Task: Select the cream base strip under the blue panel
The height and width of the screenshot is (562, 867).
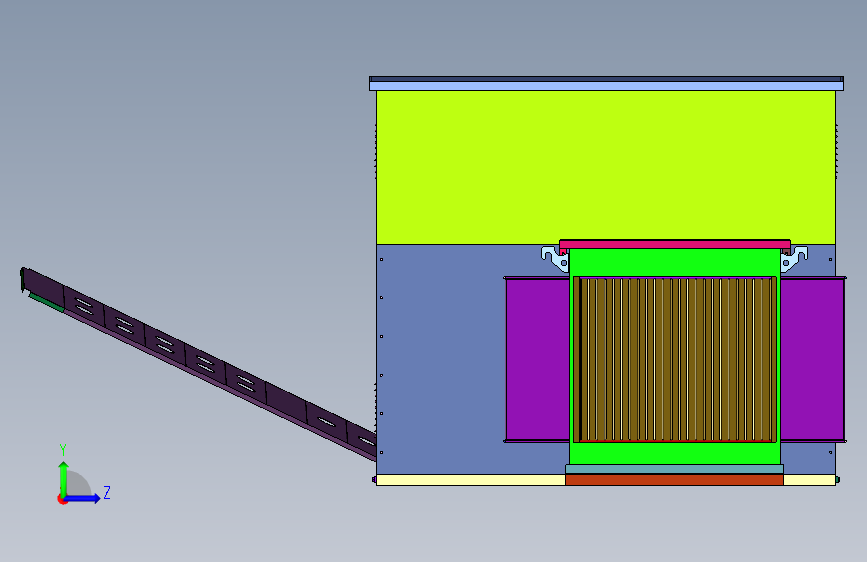Action: coord(471,480)
